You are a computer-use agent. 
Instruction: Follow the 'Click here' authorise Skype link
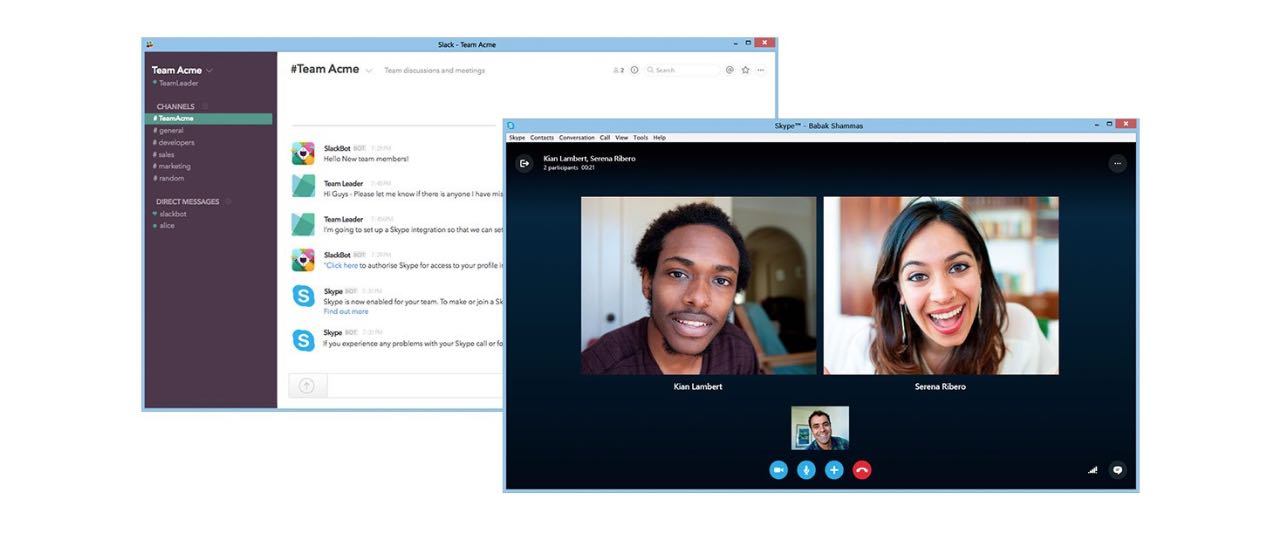341,266
